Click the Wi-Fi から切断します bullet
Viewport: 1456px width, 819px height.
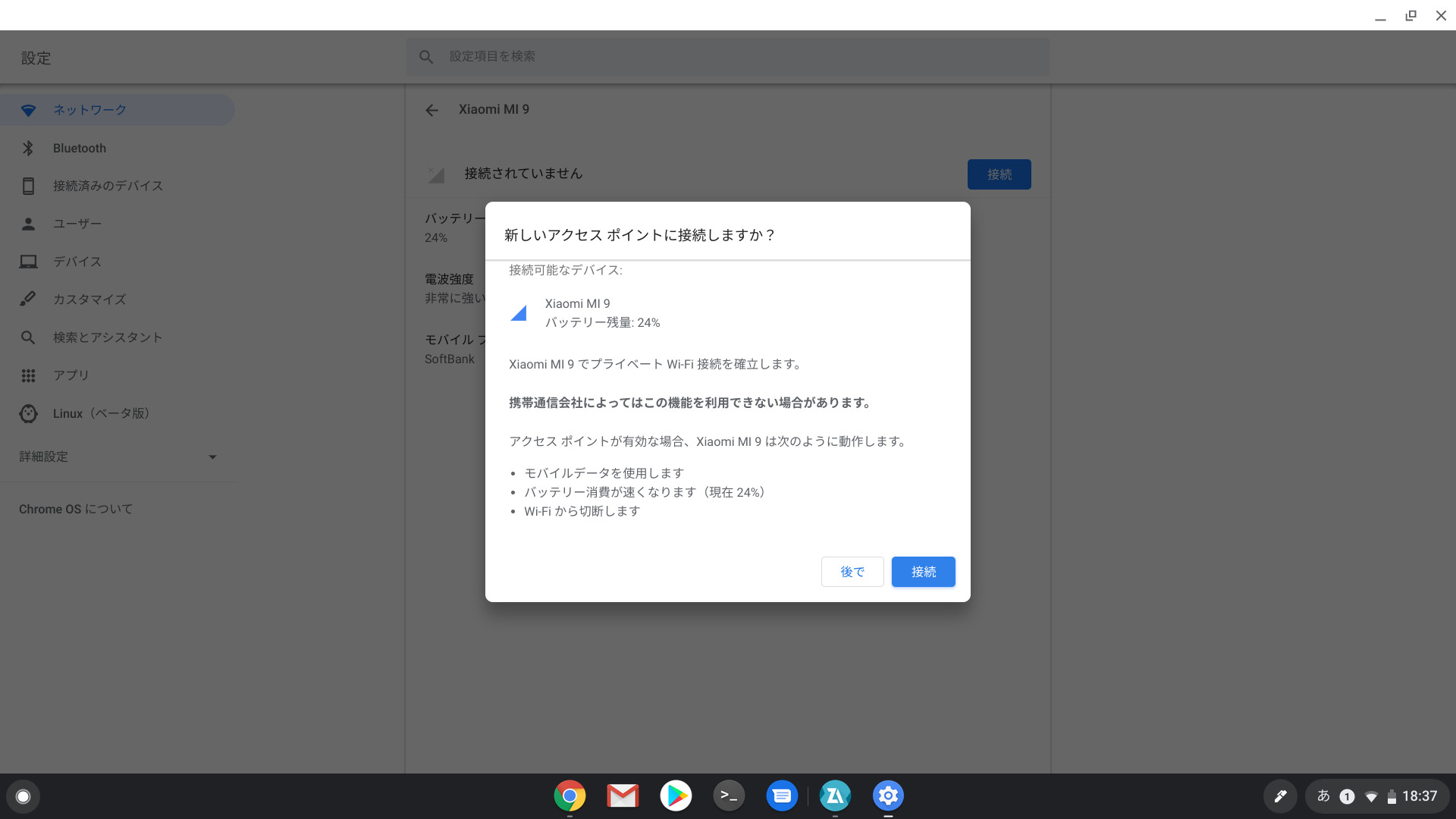(x=582, y=511)
